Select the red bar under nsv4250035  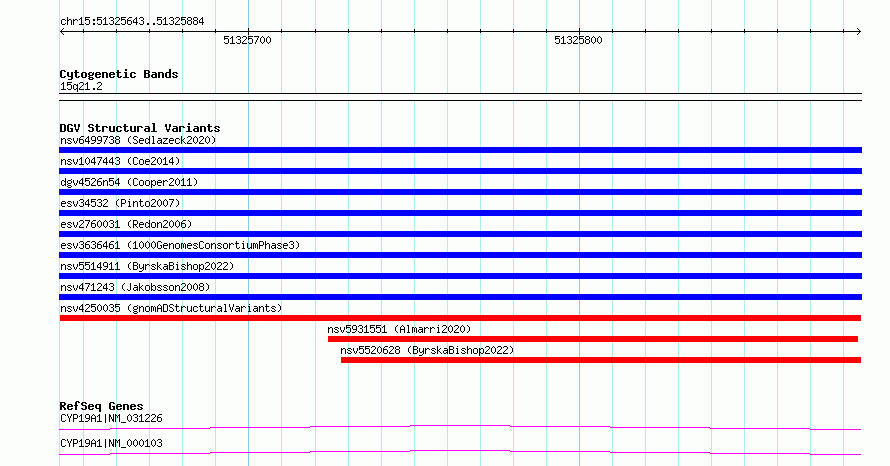coord(460,318)
